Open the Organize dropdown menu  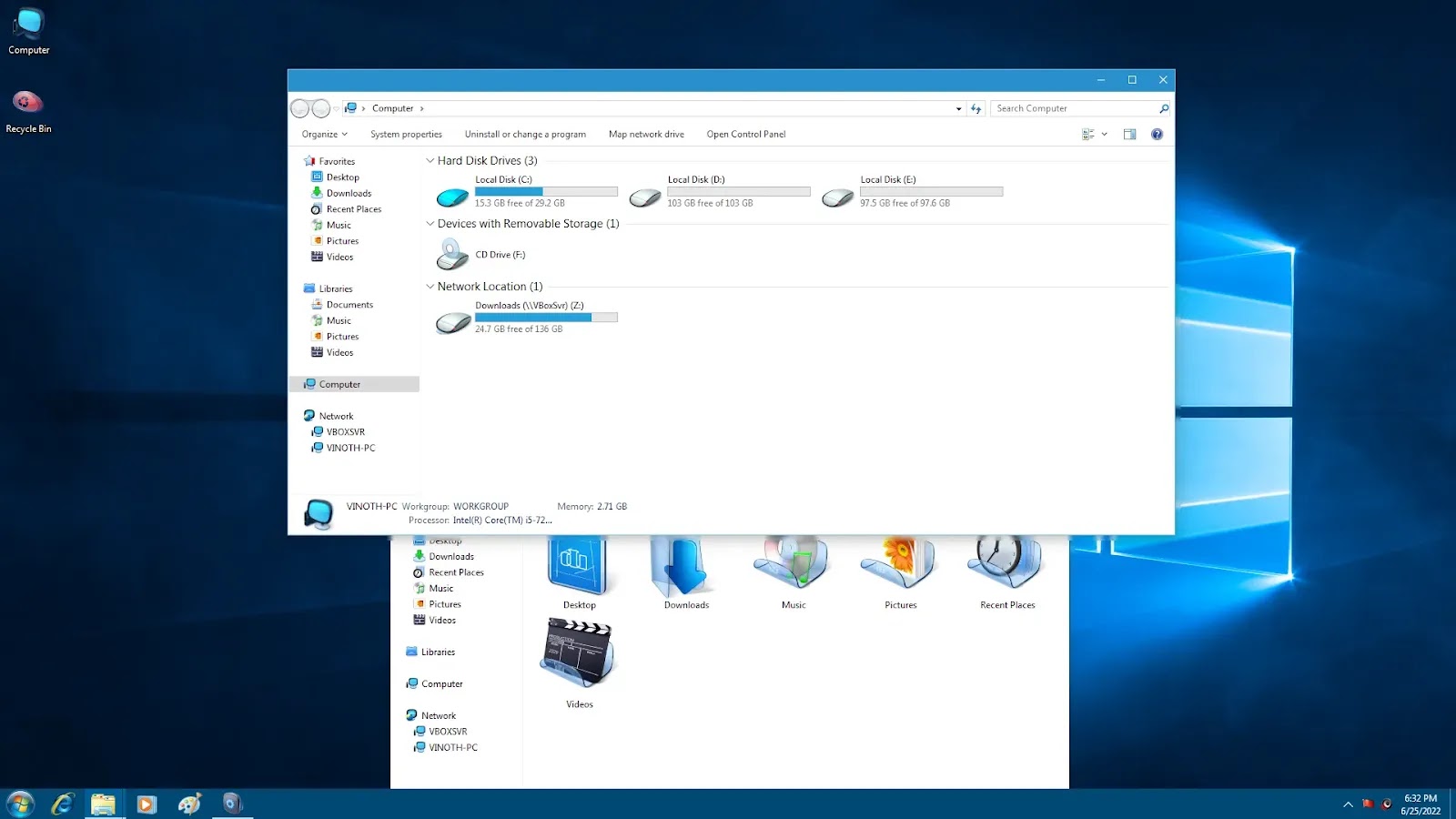click(325, 134)
